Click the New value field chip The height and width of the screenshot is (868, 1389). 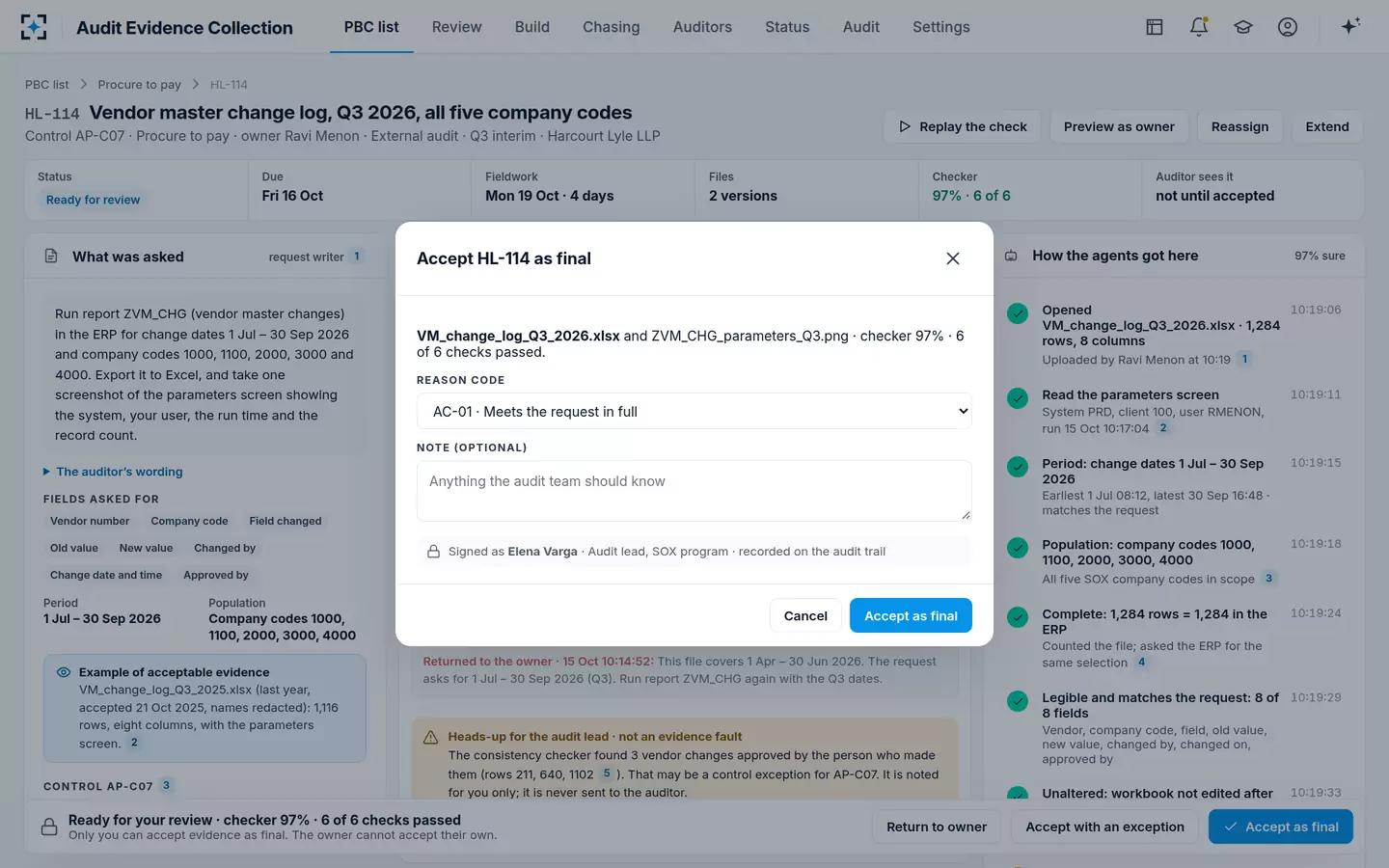[x=146, y=548]
